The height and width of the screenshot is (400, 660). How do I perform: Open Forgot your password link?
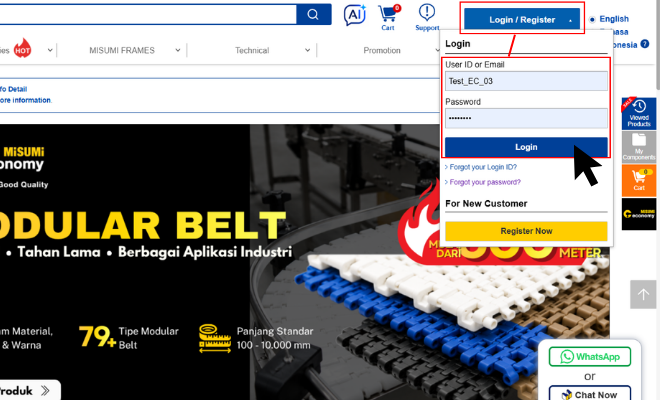pos(485,182)
